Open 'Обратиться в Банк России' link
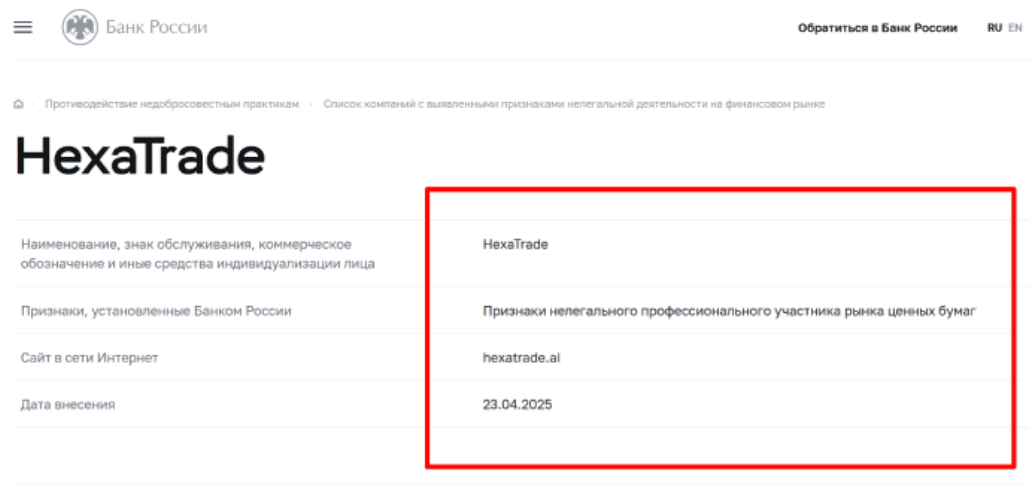 [877, 29]
